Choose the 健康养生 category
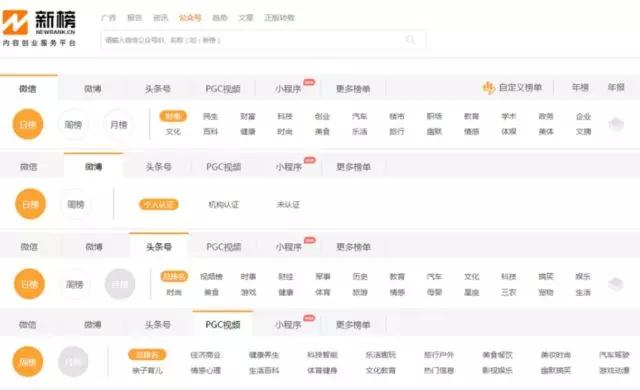This screenshot has height=390, width=640. click(x=264, y=355)
